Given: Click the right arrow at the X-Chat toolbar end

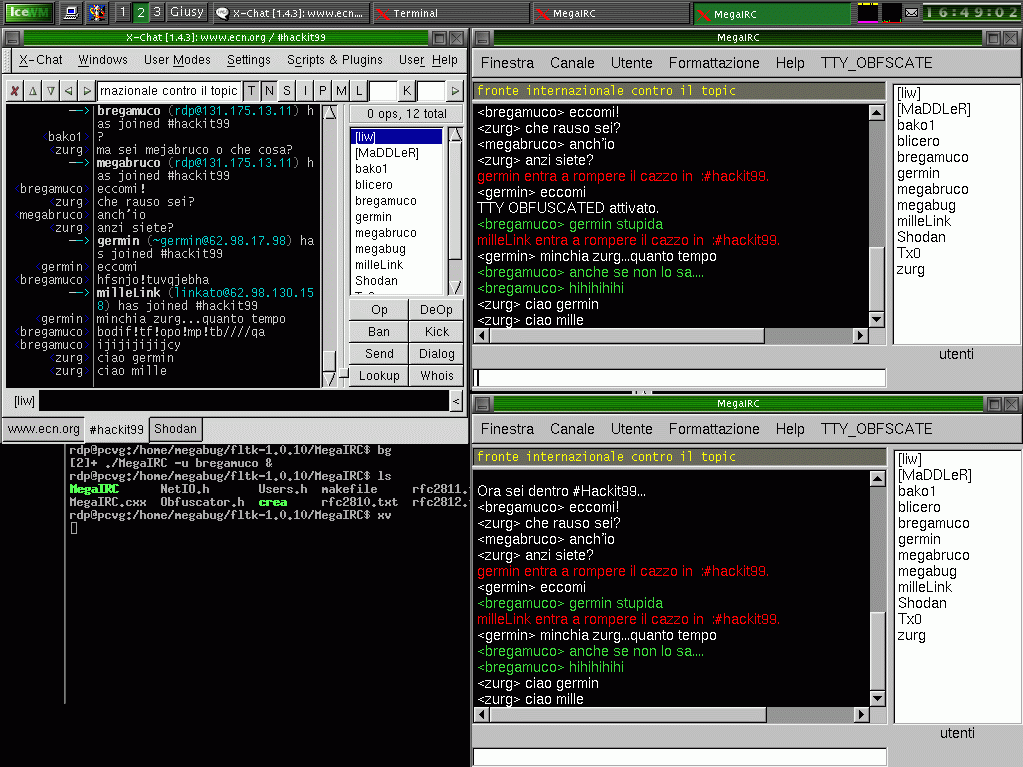Looking at the screenshot, I should (x=455, y=91).
